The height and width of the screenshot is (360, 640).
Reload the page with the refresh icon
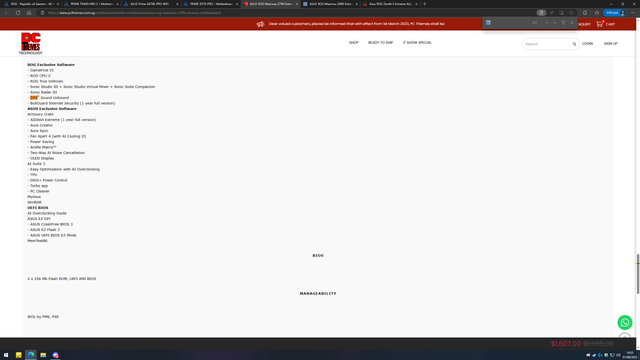(18, 13)
